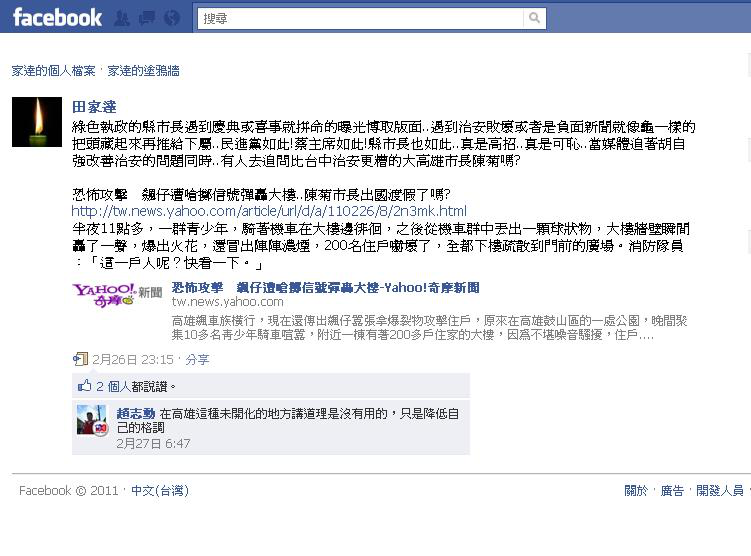Open 家達的塗鴉牆 link
Viewport: 751px width, 556px height.
pos(143,71)
